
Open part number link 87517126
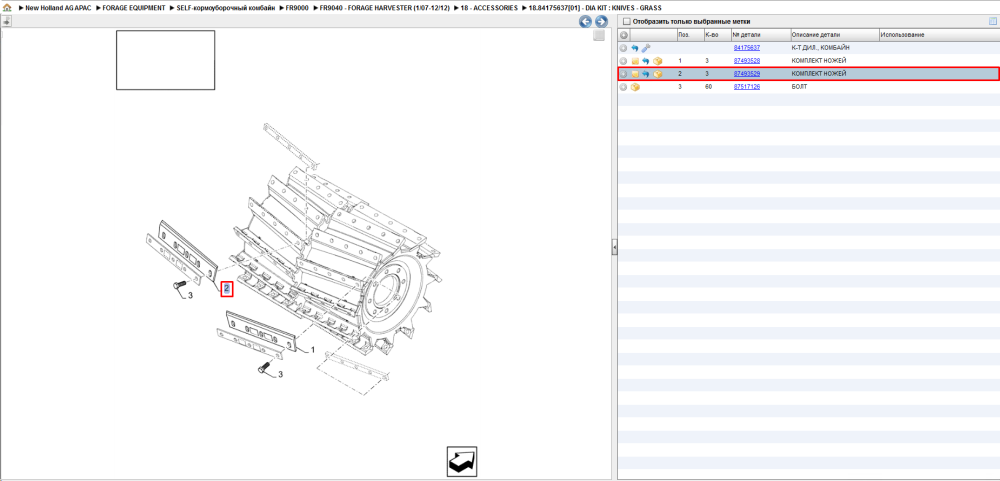(x=746, y=87)
